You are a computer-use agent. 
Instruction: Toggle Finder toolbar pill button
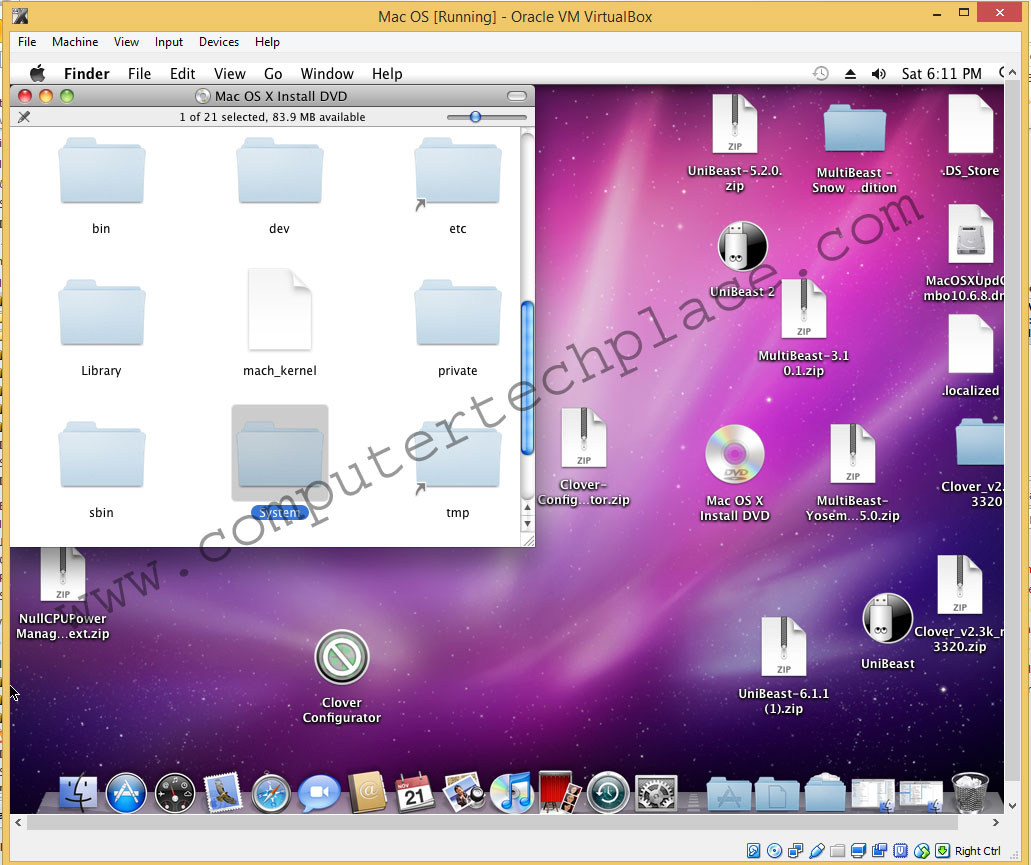517,96
